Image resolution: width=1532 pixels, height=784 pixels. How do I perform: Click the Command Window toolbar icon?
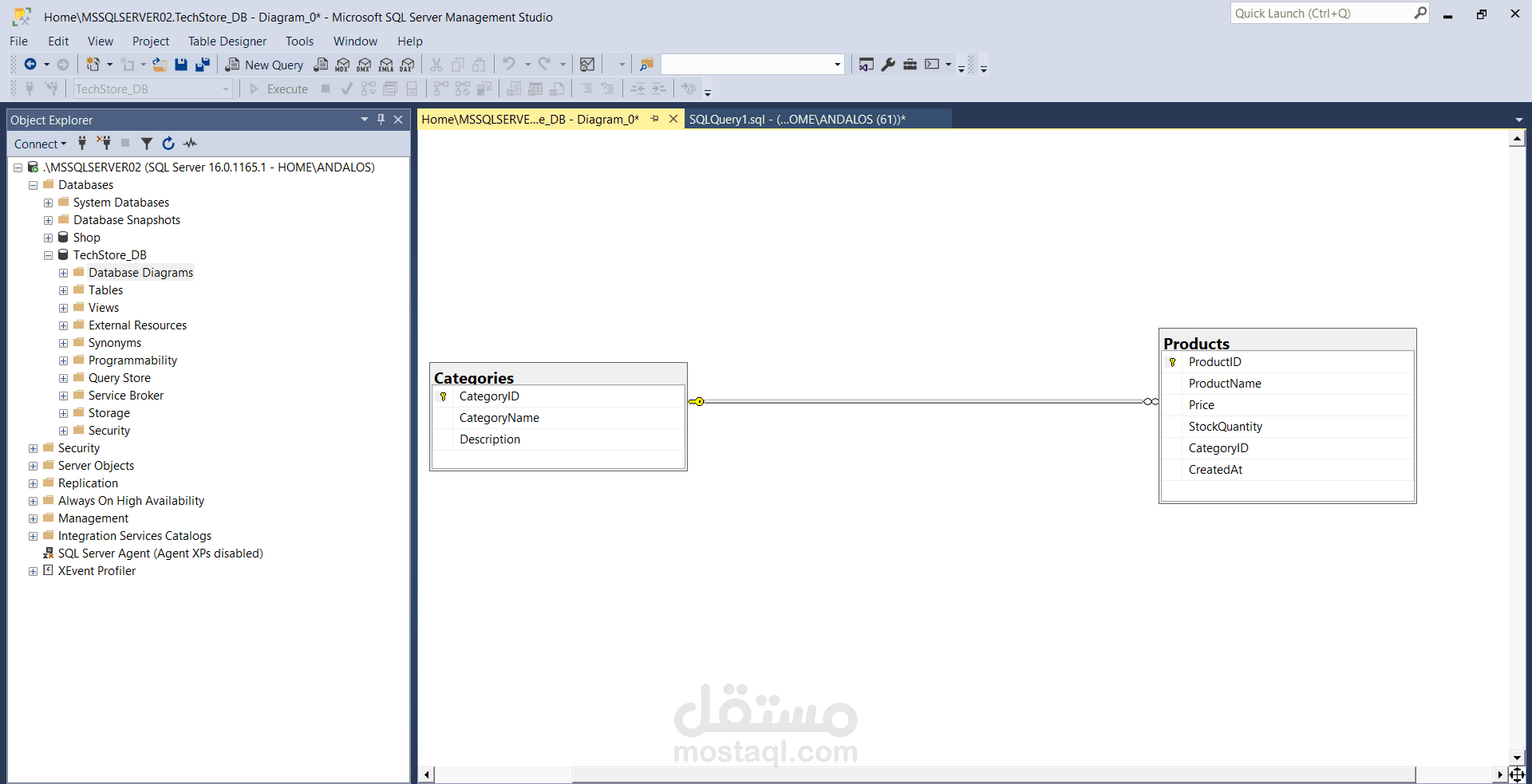click(932, 65)
